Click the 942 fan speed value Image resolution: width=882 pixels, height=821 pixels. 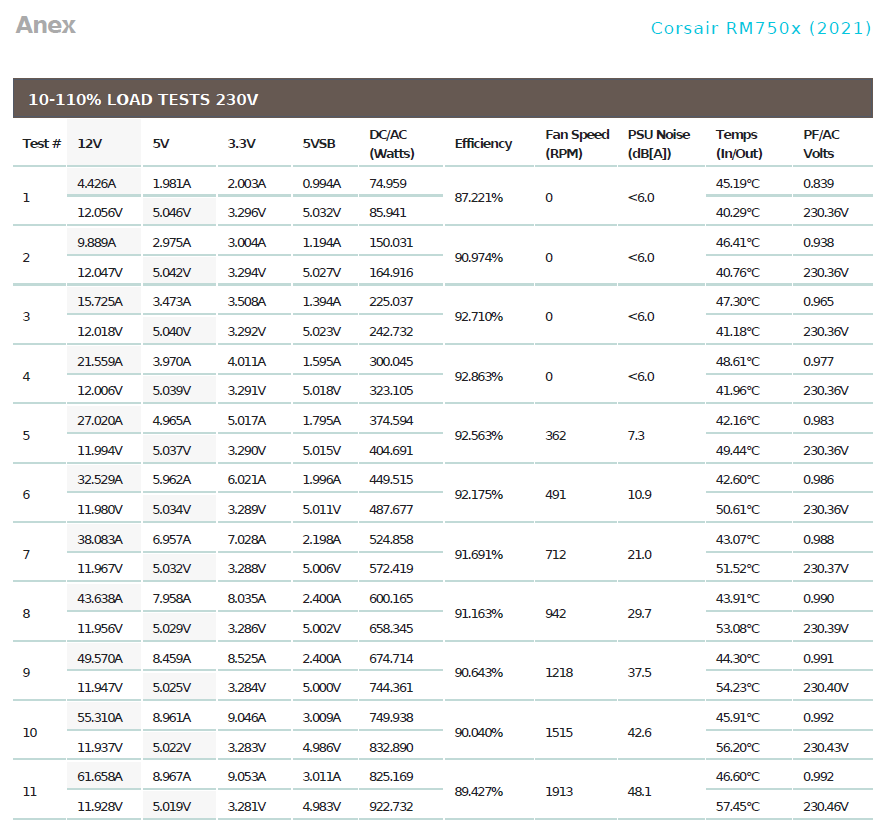(556, 614)
